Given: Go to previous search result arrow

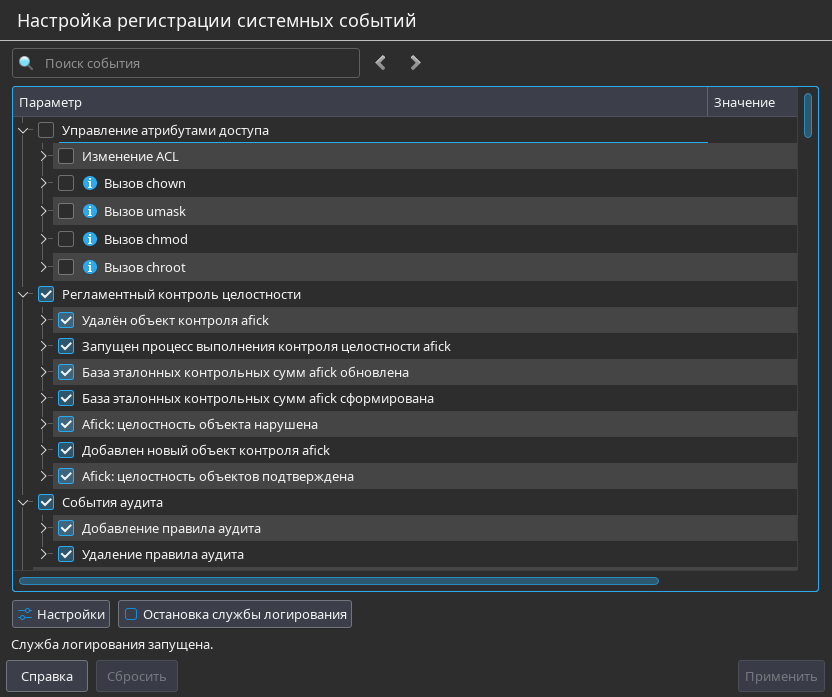Looking at the screenshot, I should coord(380,63).
